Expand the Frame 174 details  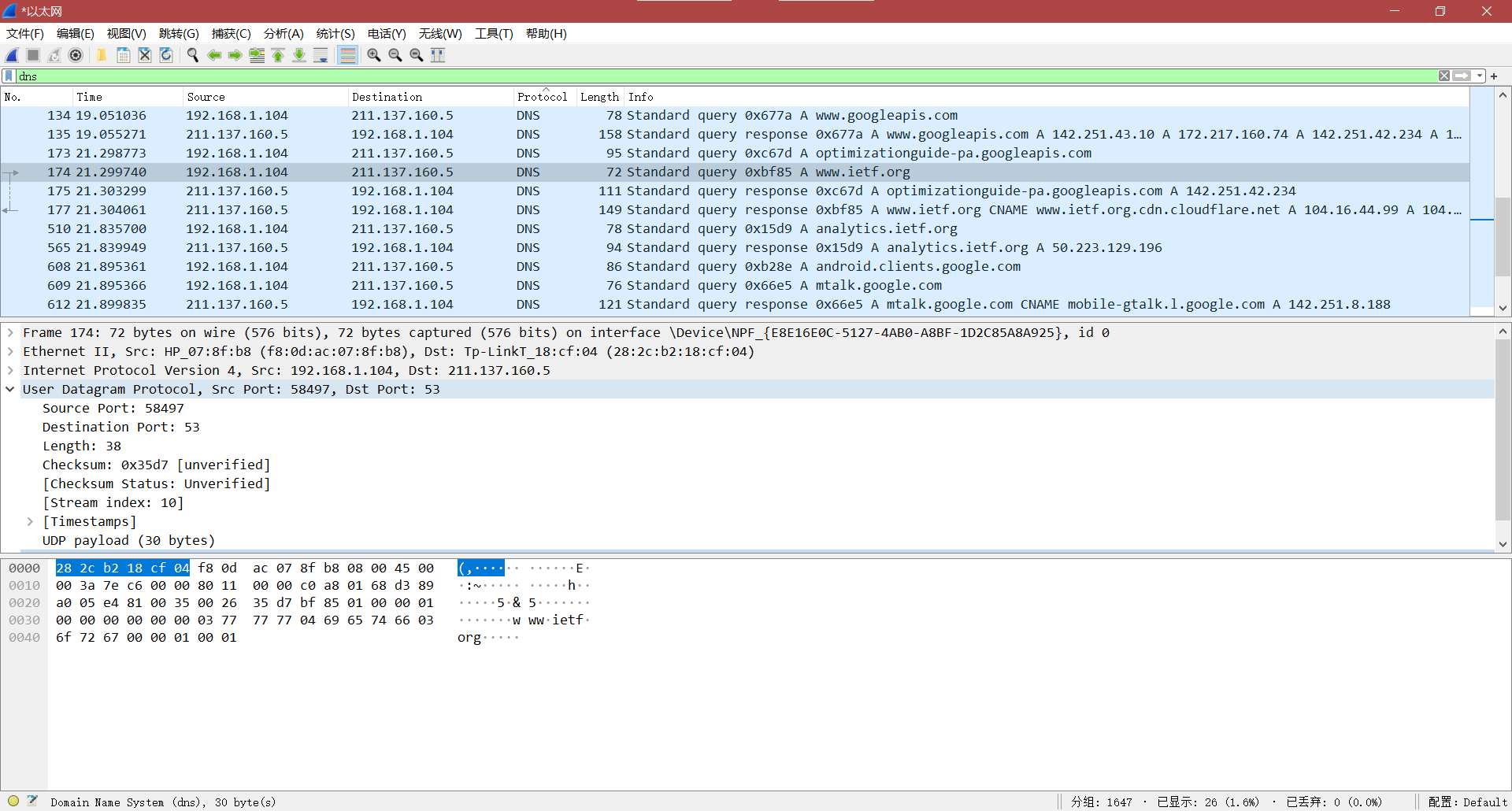tap(10, 333)
